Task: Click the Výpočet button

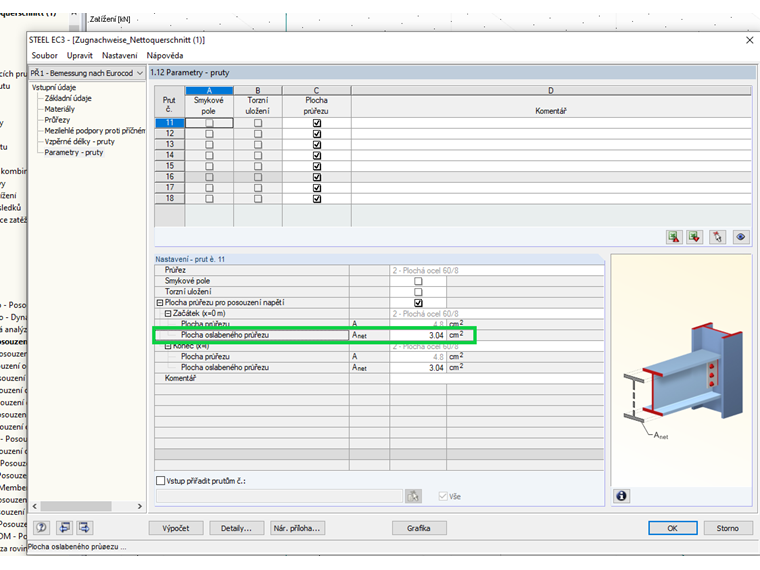Action: tap(176, 528)
